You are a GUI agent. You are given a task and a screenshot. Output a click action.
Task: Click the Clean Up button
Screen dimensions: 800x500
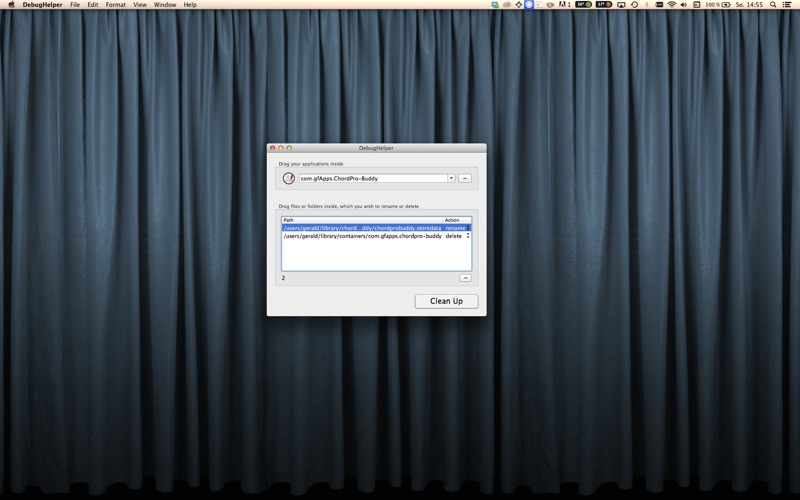[x=446, y=301]
